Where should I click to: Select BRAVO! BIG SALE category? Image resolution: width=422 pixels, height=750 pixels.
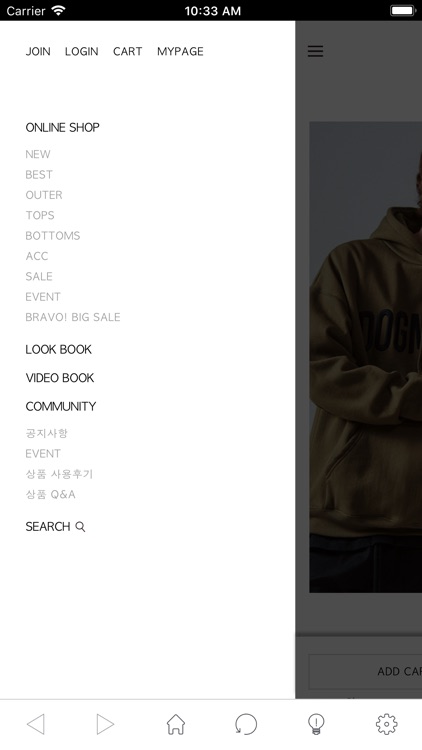[73, 317]
